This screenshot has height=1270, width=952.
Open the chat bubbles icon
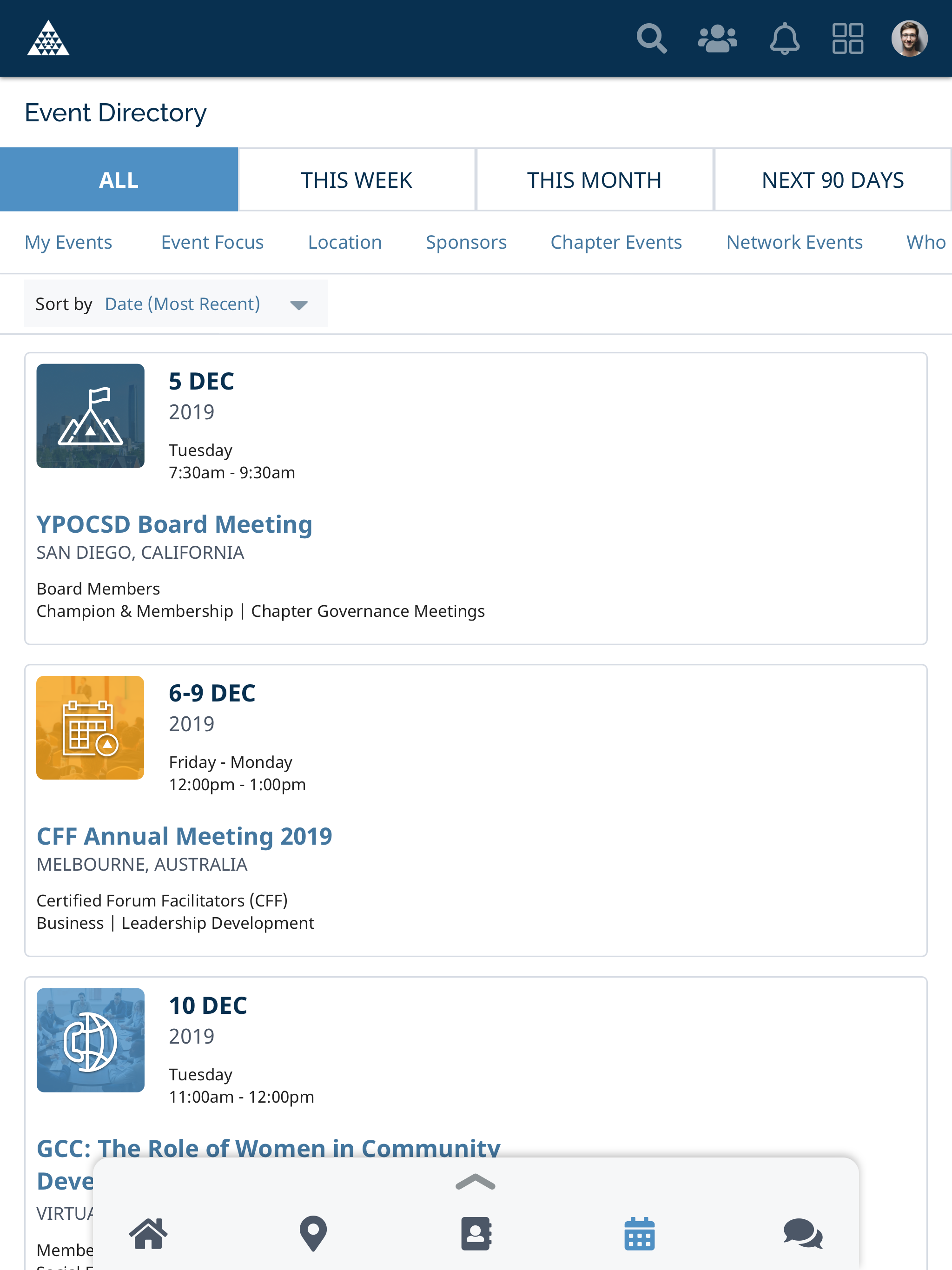tap(803, 1233)
